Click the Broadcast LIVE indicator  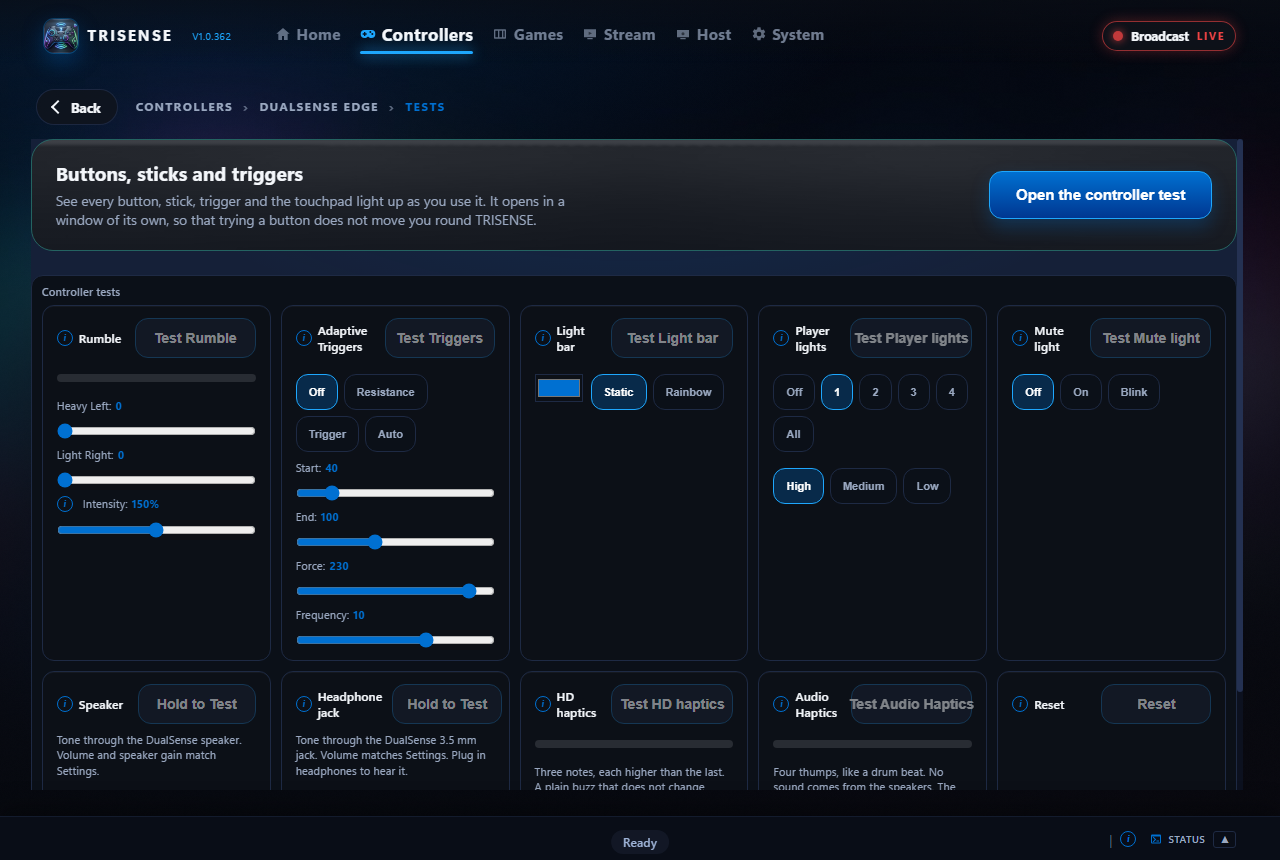click(1169, 36)
